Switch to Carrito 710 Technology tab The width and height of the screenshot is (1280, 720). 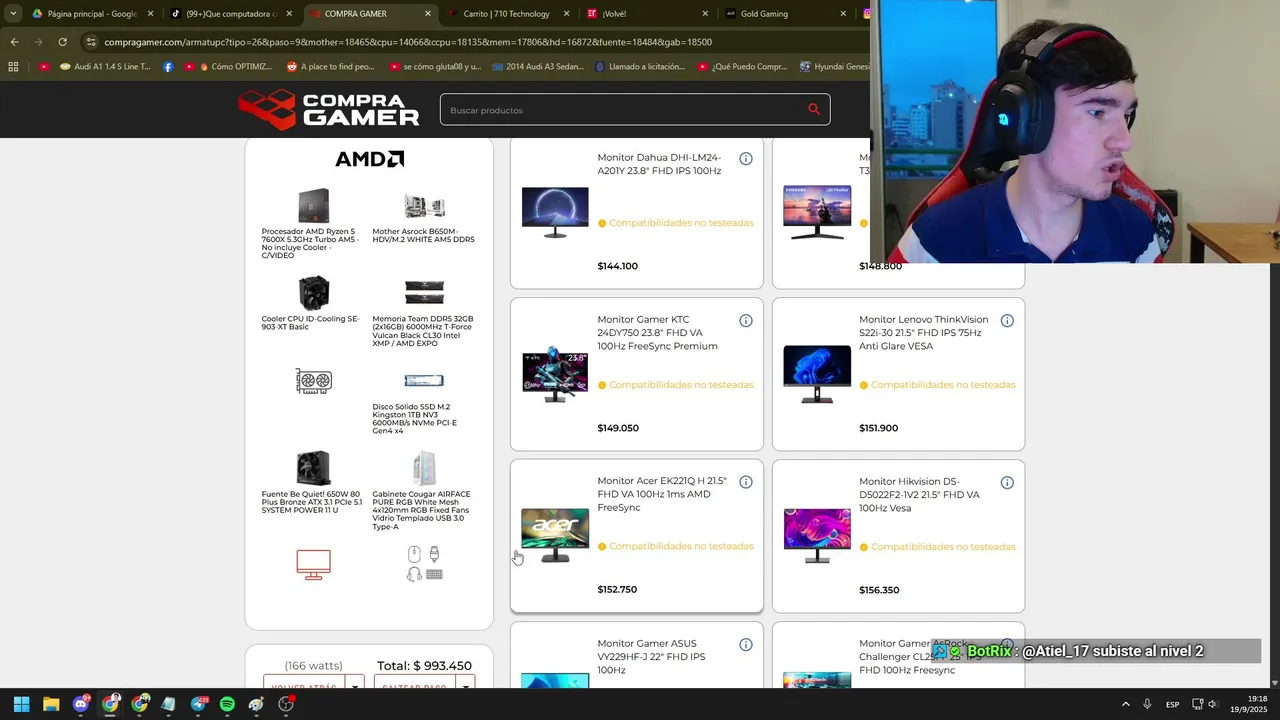coord(507,14)
